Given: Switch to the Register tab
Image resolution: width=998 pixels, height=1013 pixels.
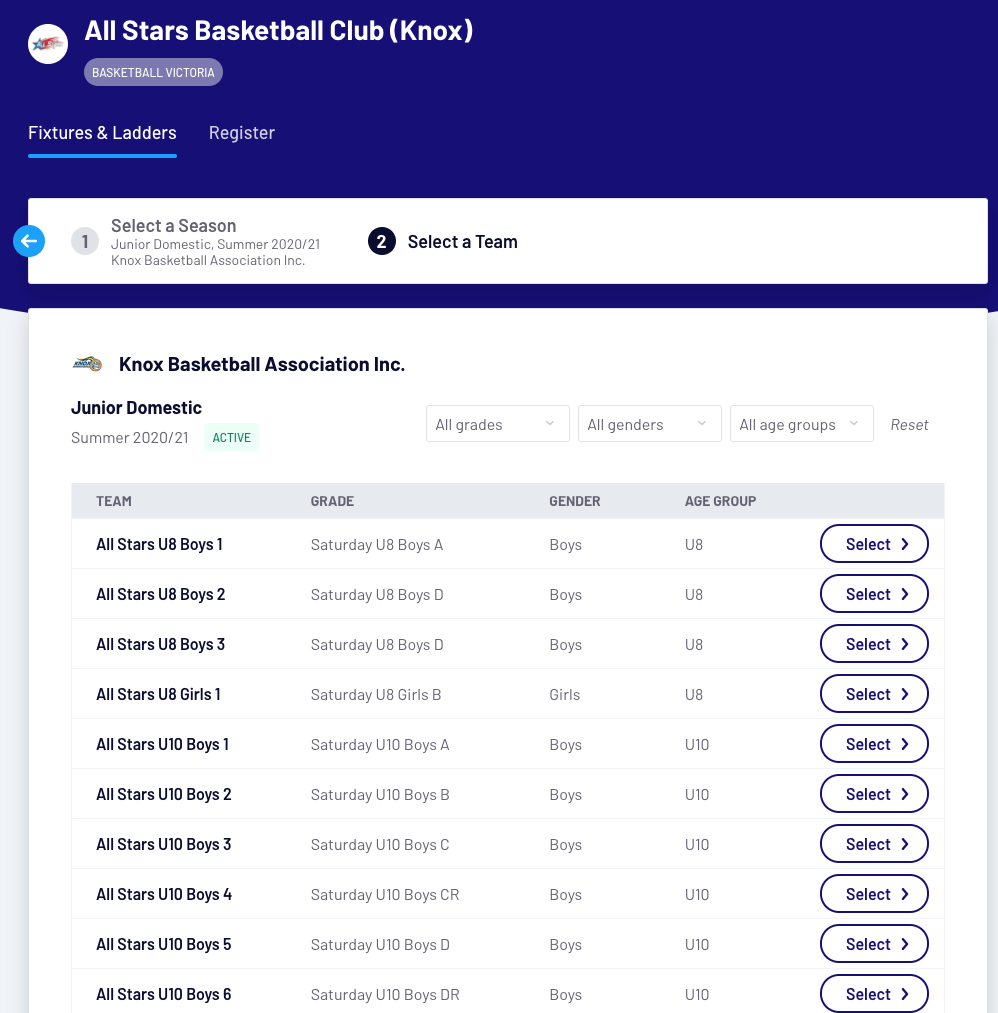Looking at the screenshot, I should pyautogui.click(x=242, y=133).
